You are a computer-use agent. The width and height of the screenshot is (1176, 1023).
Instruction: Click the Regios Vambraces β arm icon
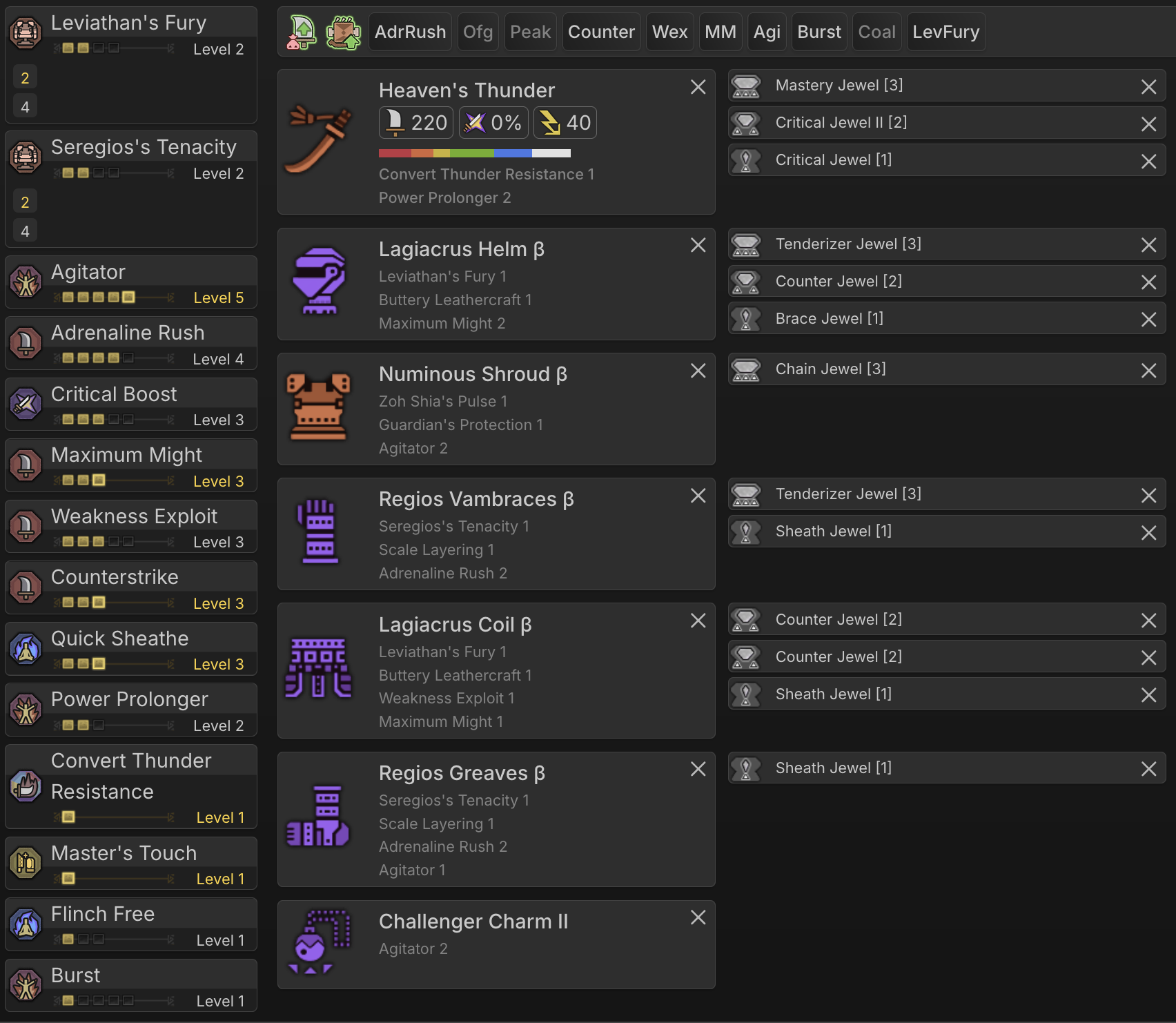[319, 531]
